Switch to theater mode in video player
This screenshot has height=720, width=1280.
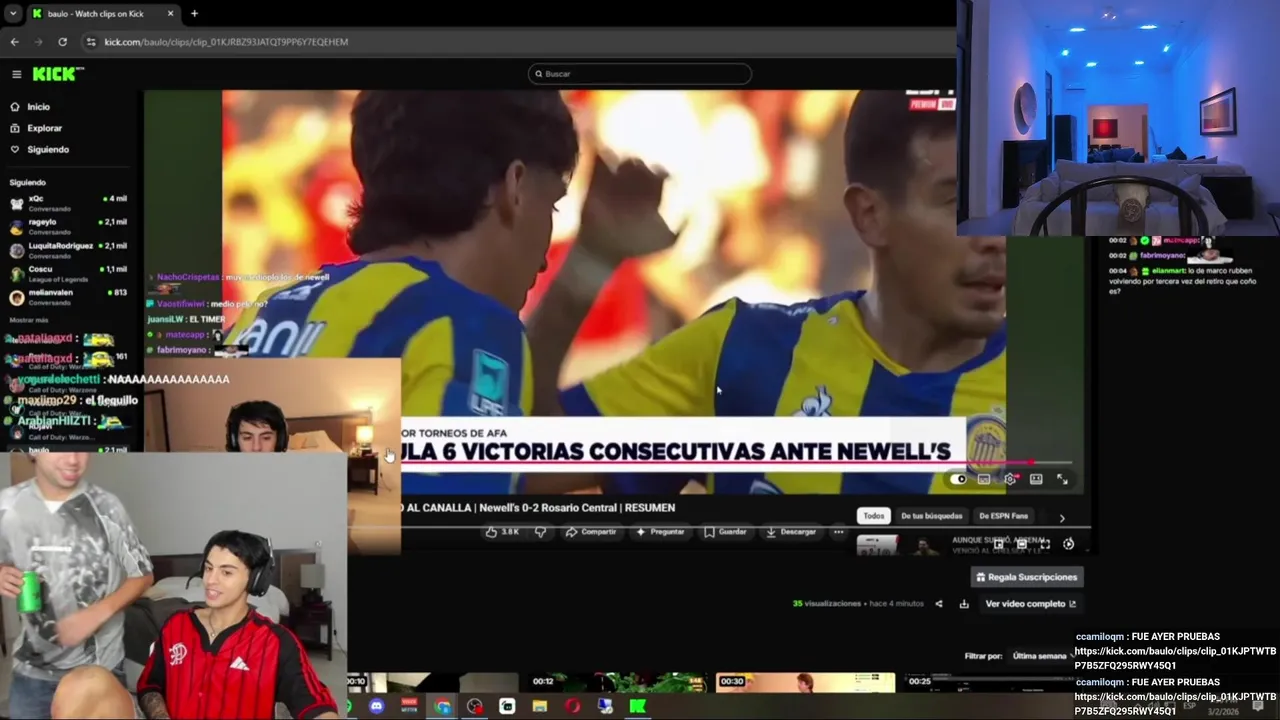1036,480
